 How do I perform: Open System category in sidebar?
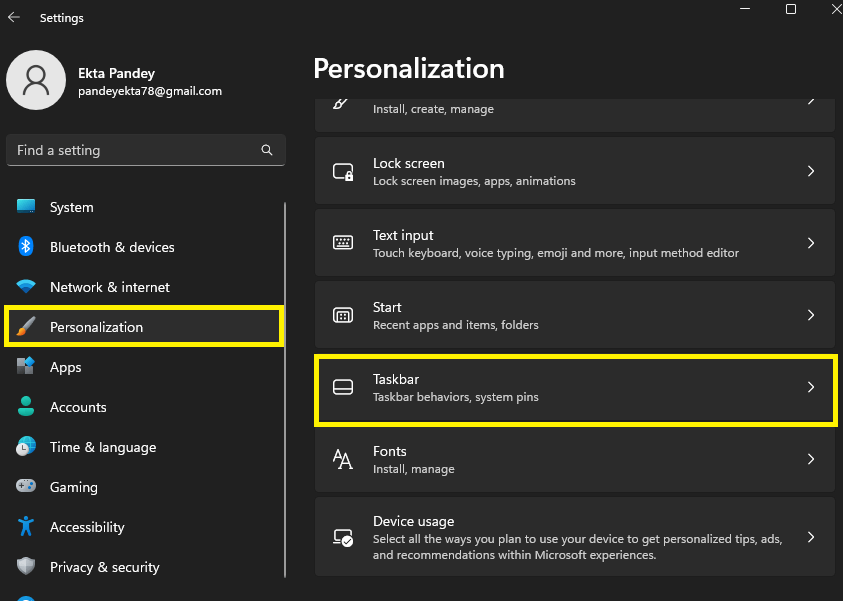pos(71,207)
